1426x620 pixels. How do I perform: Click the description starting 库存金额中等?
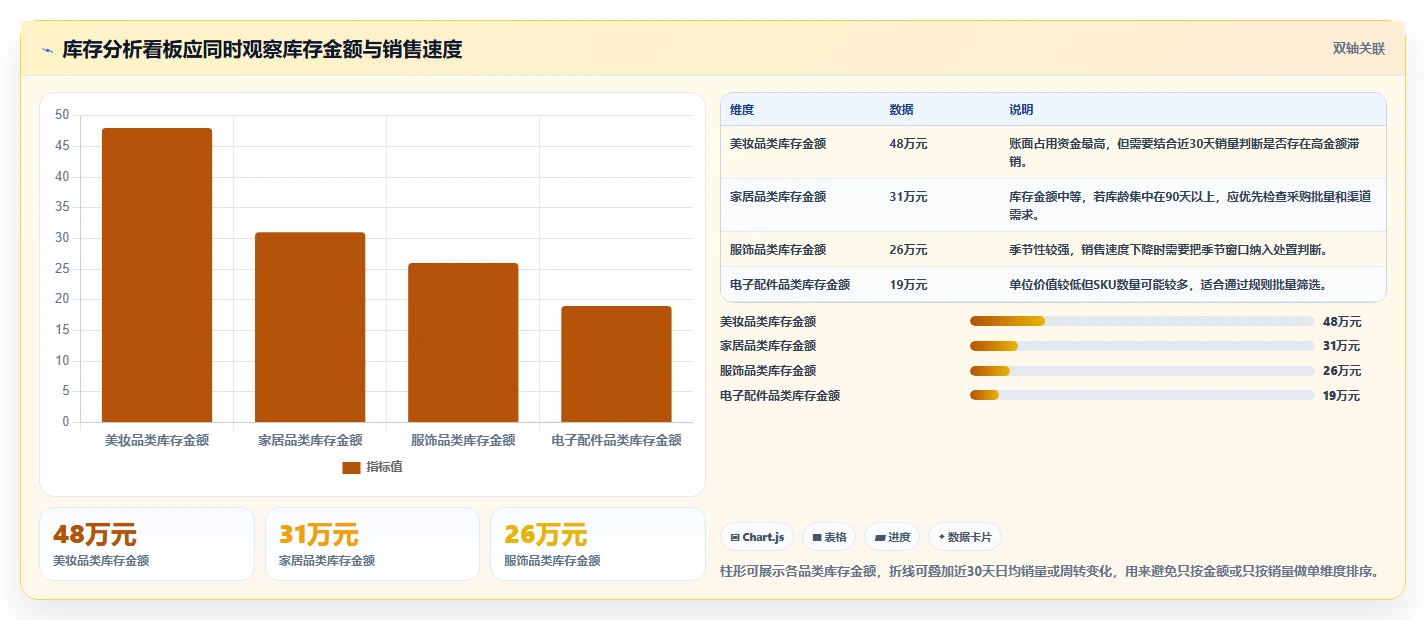pos(1191,206)
